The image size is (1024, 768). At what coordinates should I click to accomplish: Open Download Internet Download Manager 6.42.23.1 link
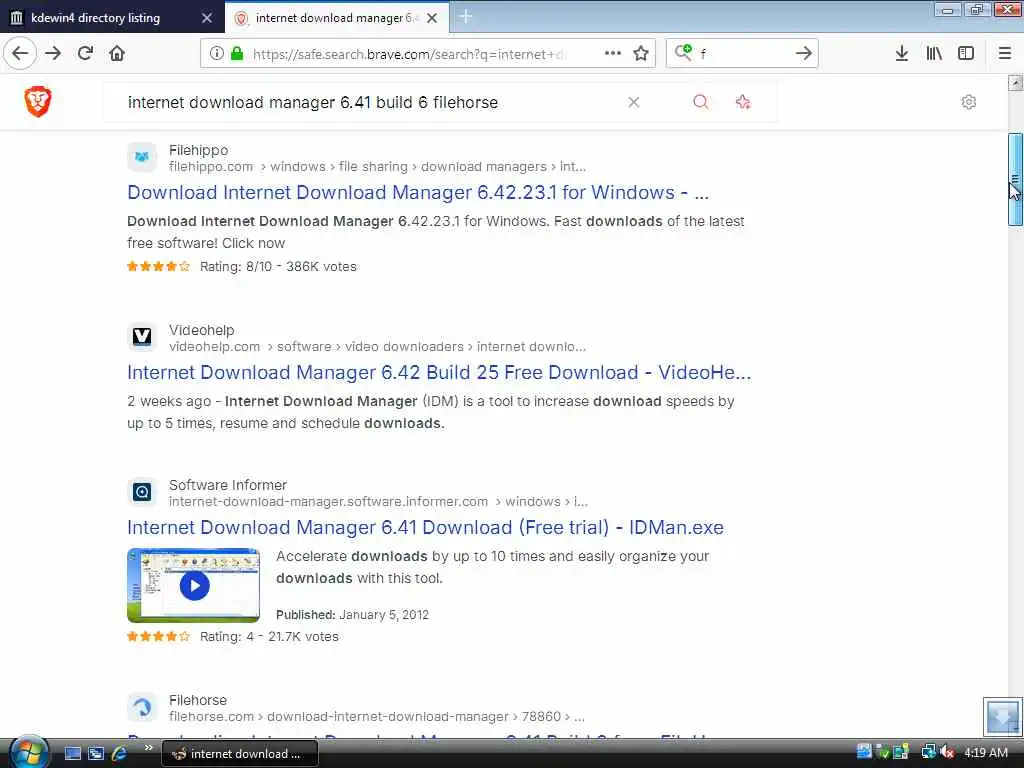(418, 193)
